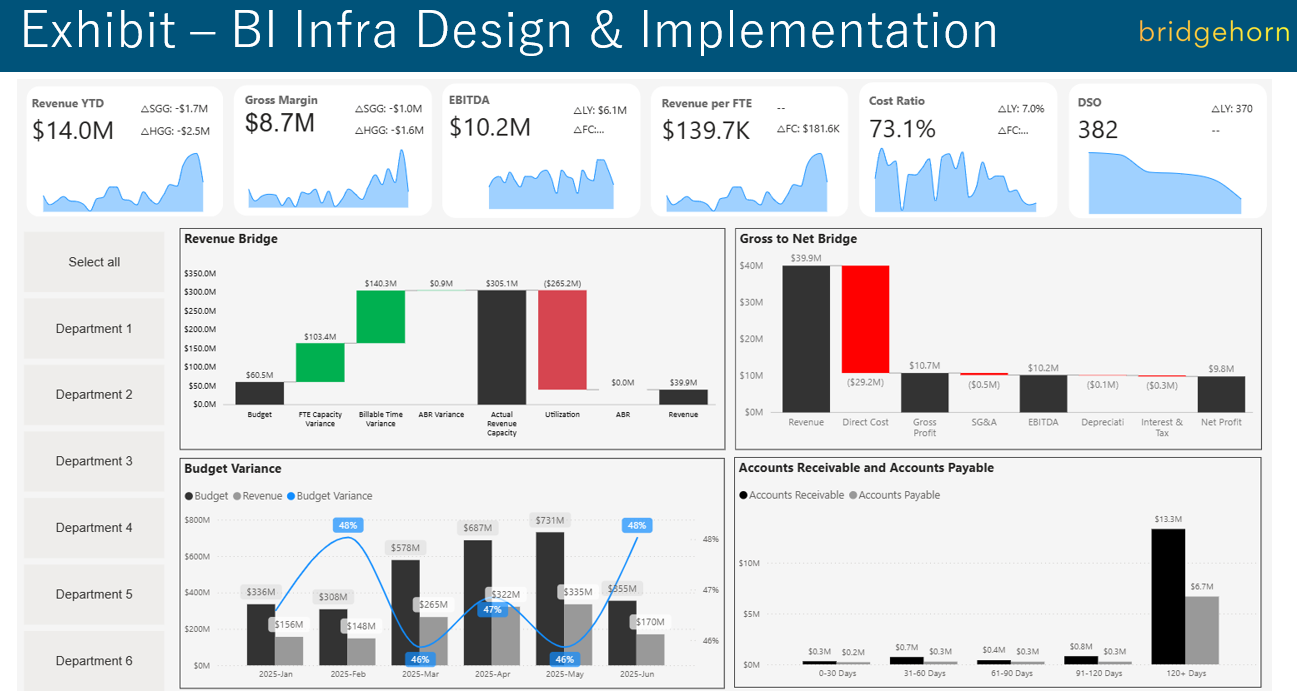The height and width of the screenshot is (699, 1297).
Task: Click the blue Budget Variance legend marker
Action: pos(291,496)
